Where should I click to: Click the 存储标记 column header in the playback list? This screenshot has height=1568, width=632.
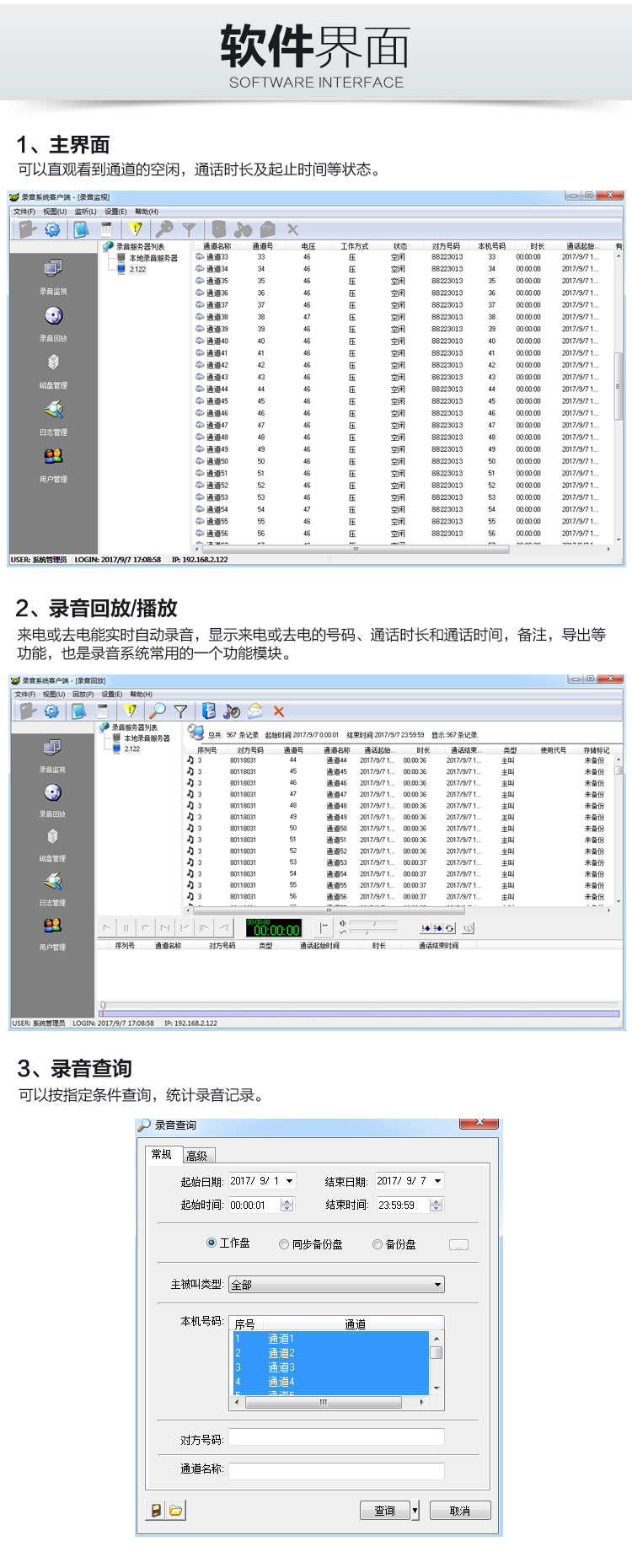click(x=596, y=750)
